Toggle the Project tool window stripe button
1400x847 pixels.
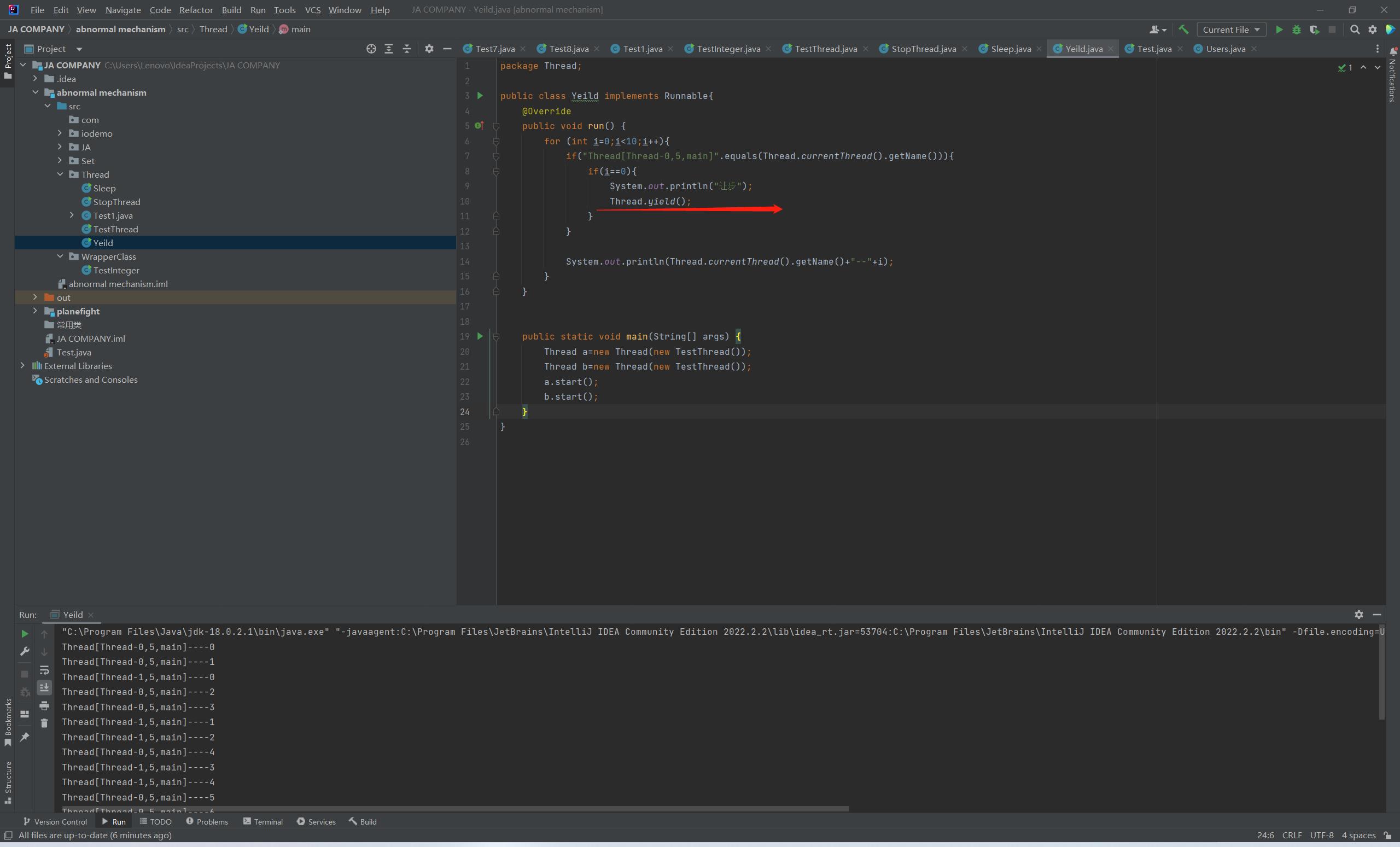(8, 61)
